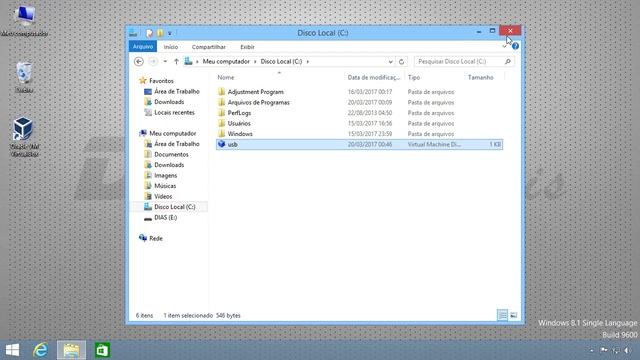Select the Lixeira recycle bin desktop icon

point(24,77)
